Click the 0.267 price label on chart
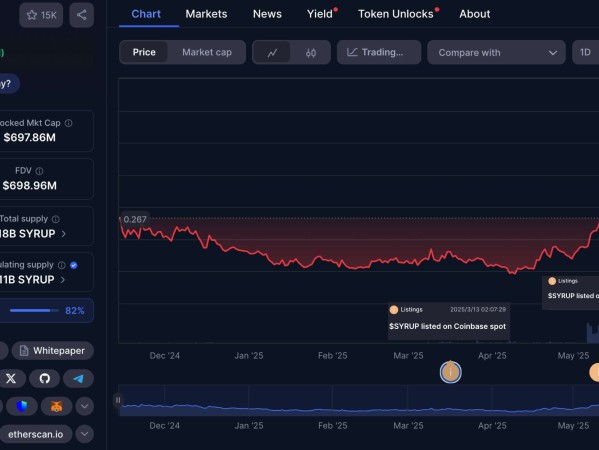599x450 pixels. [134, 219]
